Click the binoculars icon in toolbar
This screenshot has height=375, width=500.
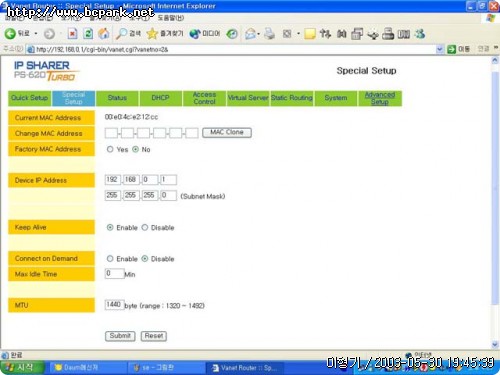pyautogui.click(x=341, y=34)
